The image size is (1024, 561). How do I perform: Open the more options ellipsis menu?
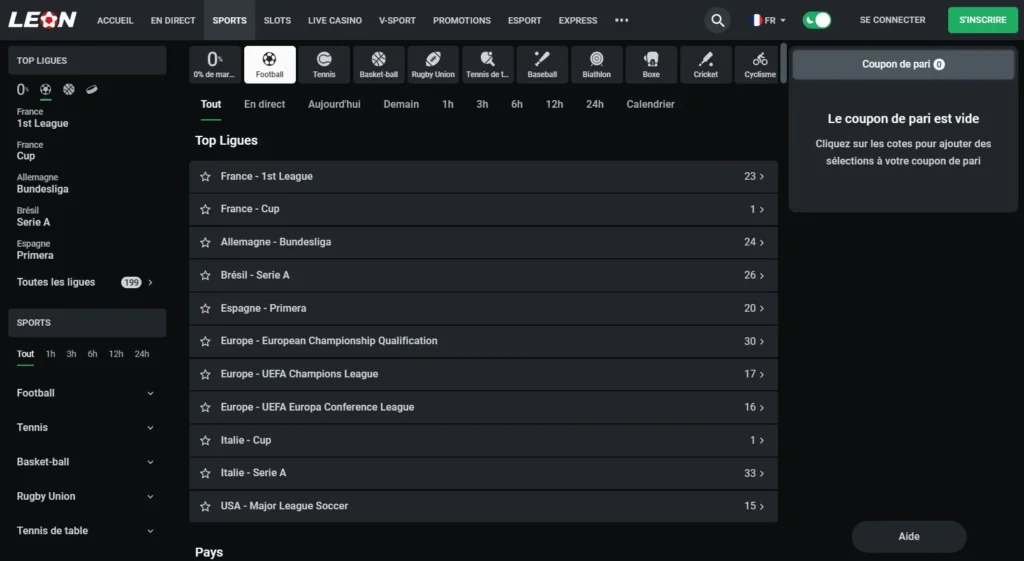[622, 20]
